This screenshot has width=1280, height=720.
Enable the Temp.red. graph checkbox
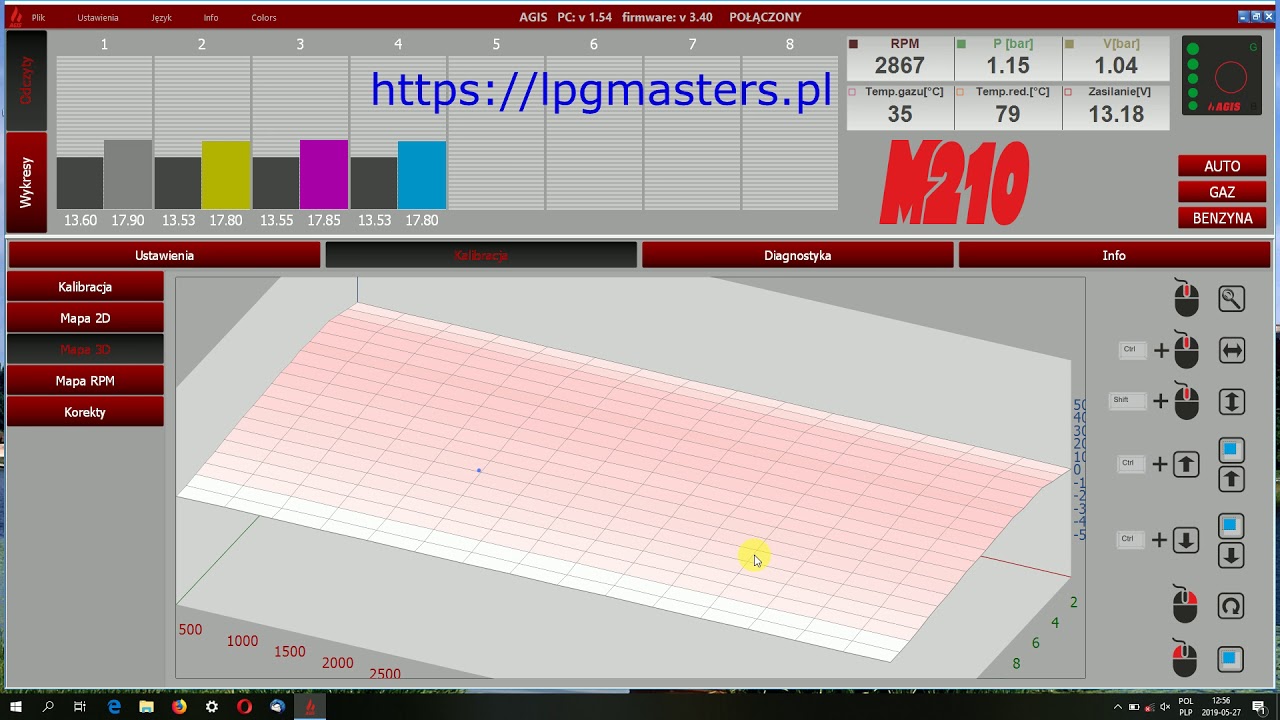point(961,92)
